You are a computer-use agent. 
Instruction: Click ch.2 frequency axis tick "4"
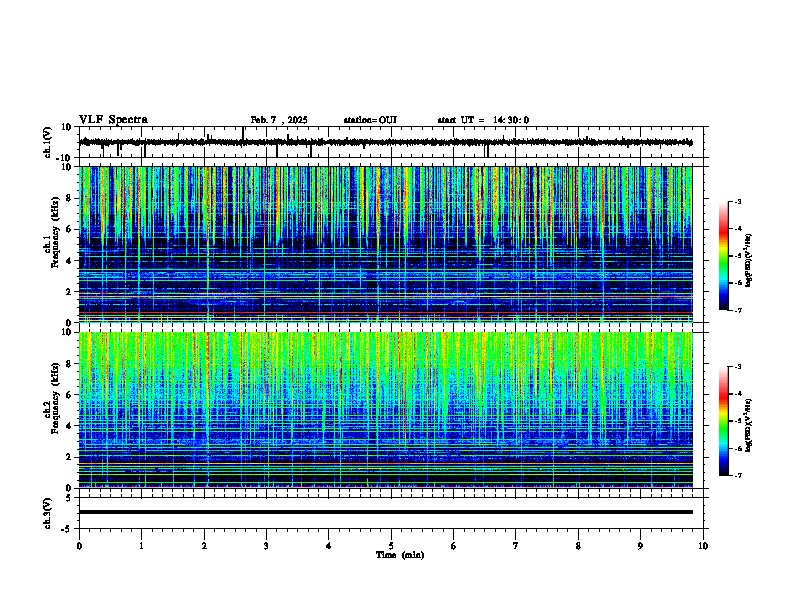[69, 426]
